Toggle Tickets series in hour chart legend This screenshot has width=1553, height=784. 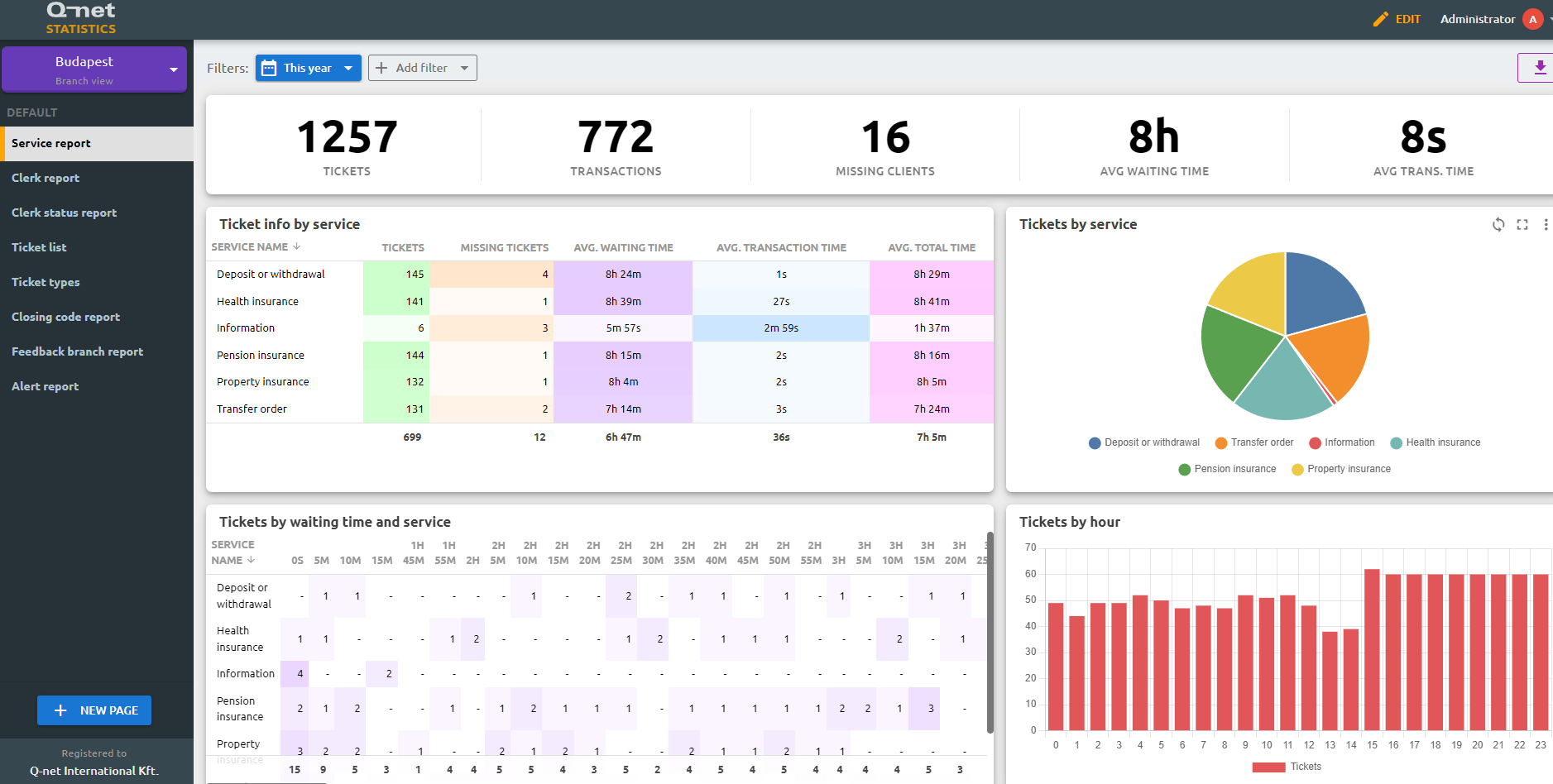tap(1287, 767)
